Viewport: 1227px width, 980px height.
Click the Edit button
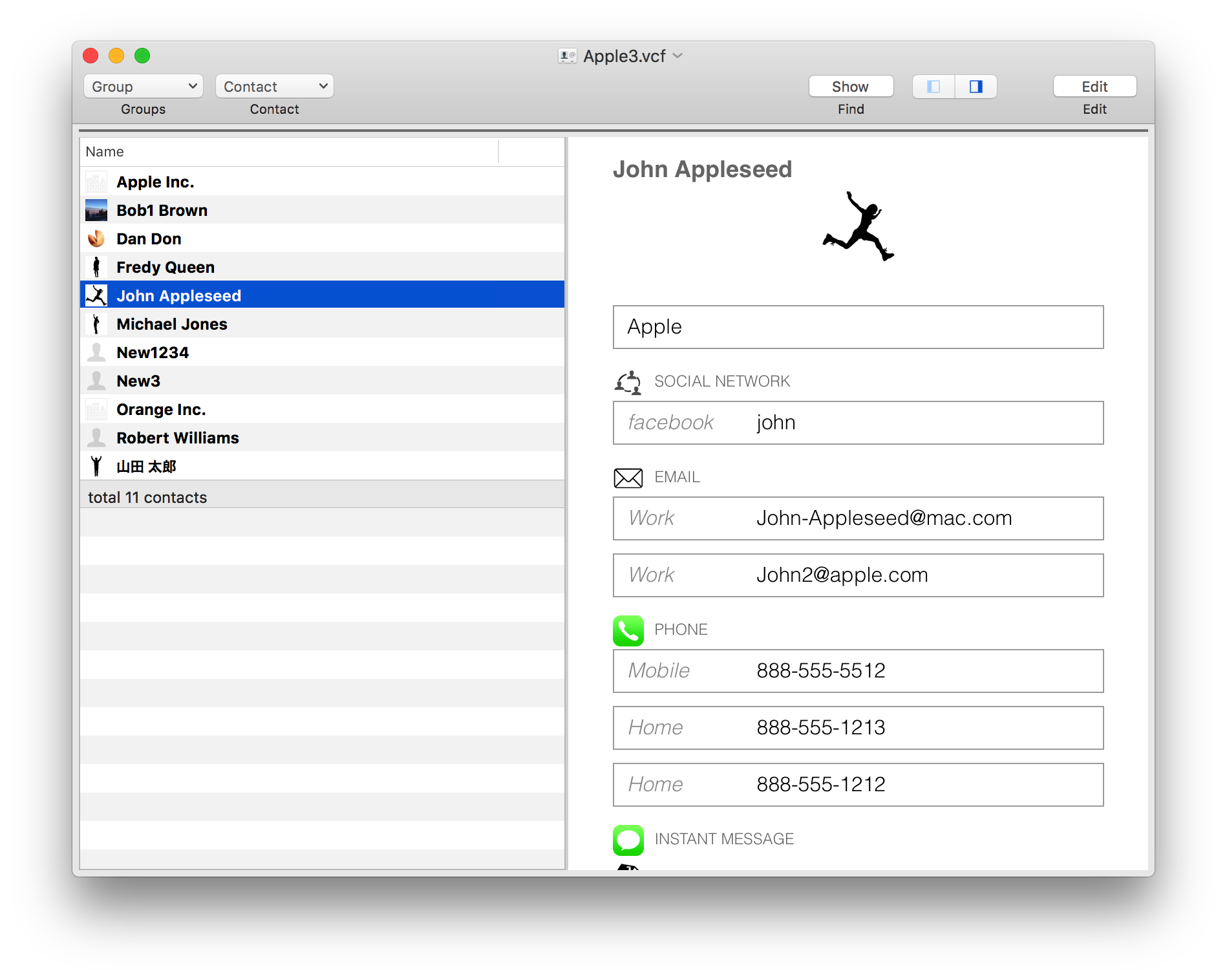click(1094, 87)
